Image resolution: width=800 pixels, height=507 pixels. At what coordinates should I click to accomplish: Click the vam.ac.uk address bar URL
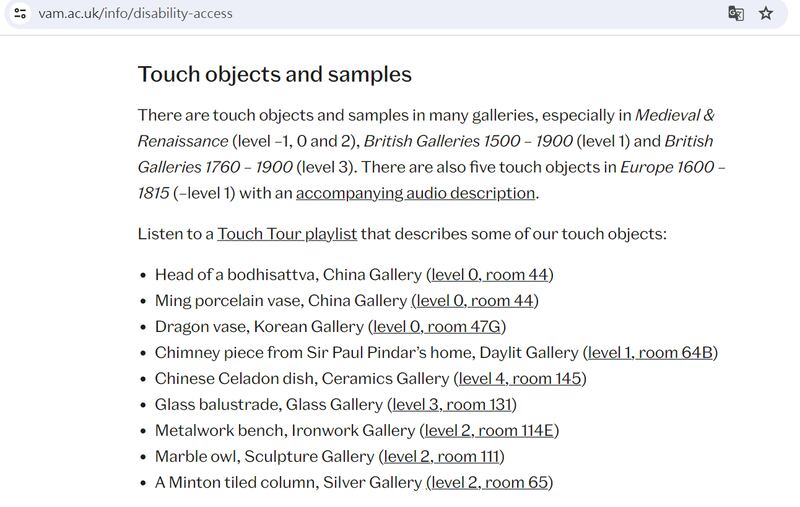click(135, 13)
